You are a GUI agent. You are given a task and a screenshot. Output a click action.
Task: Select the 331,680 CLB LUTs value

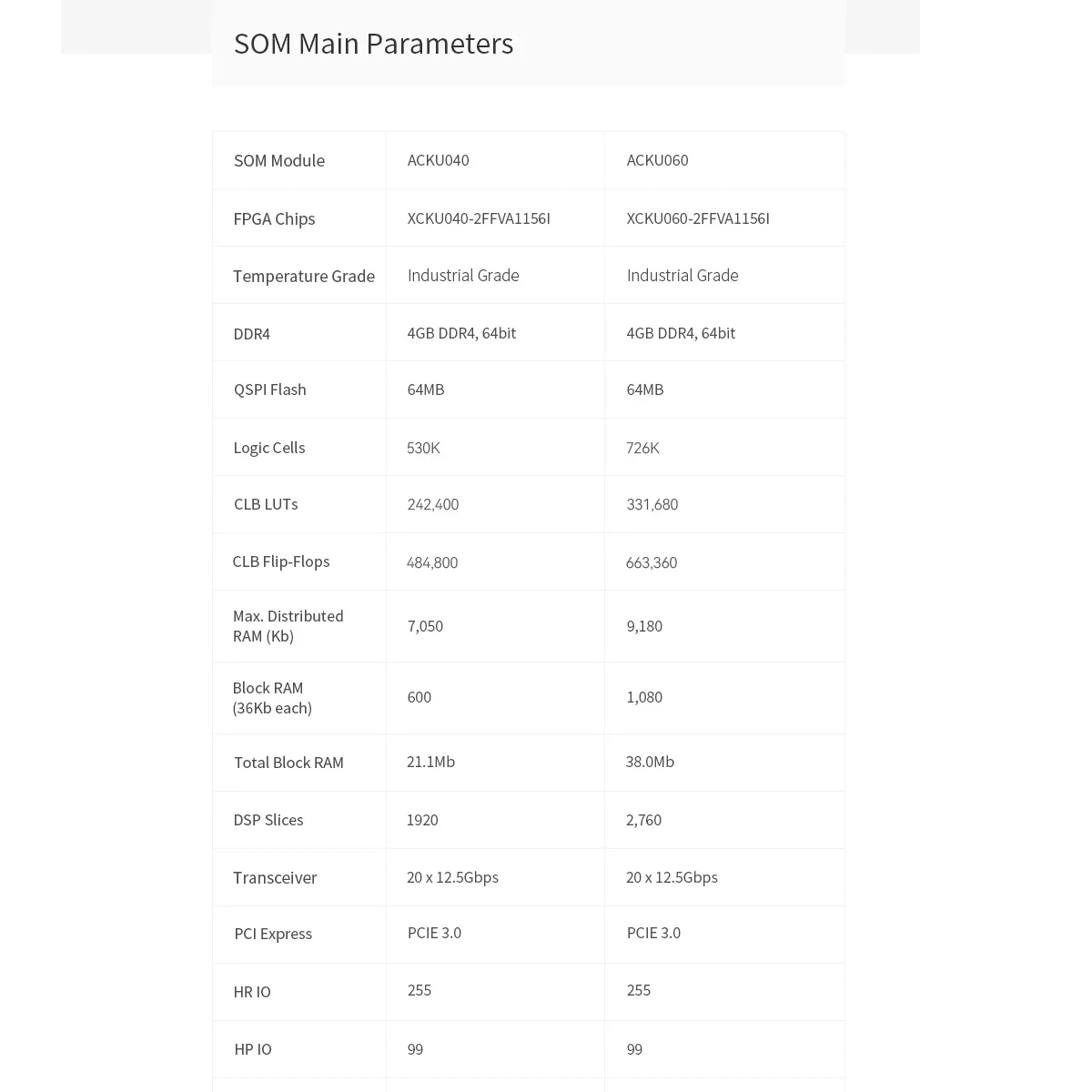point(652,504)
